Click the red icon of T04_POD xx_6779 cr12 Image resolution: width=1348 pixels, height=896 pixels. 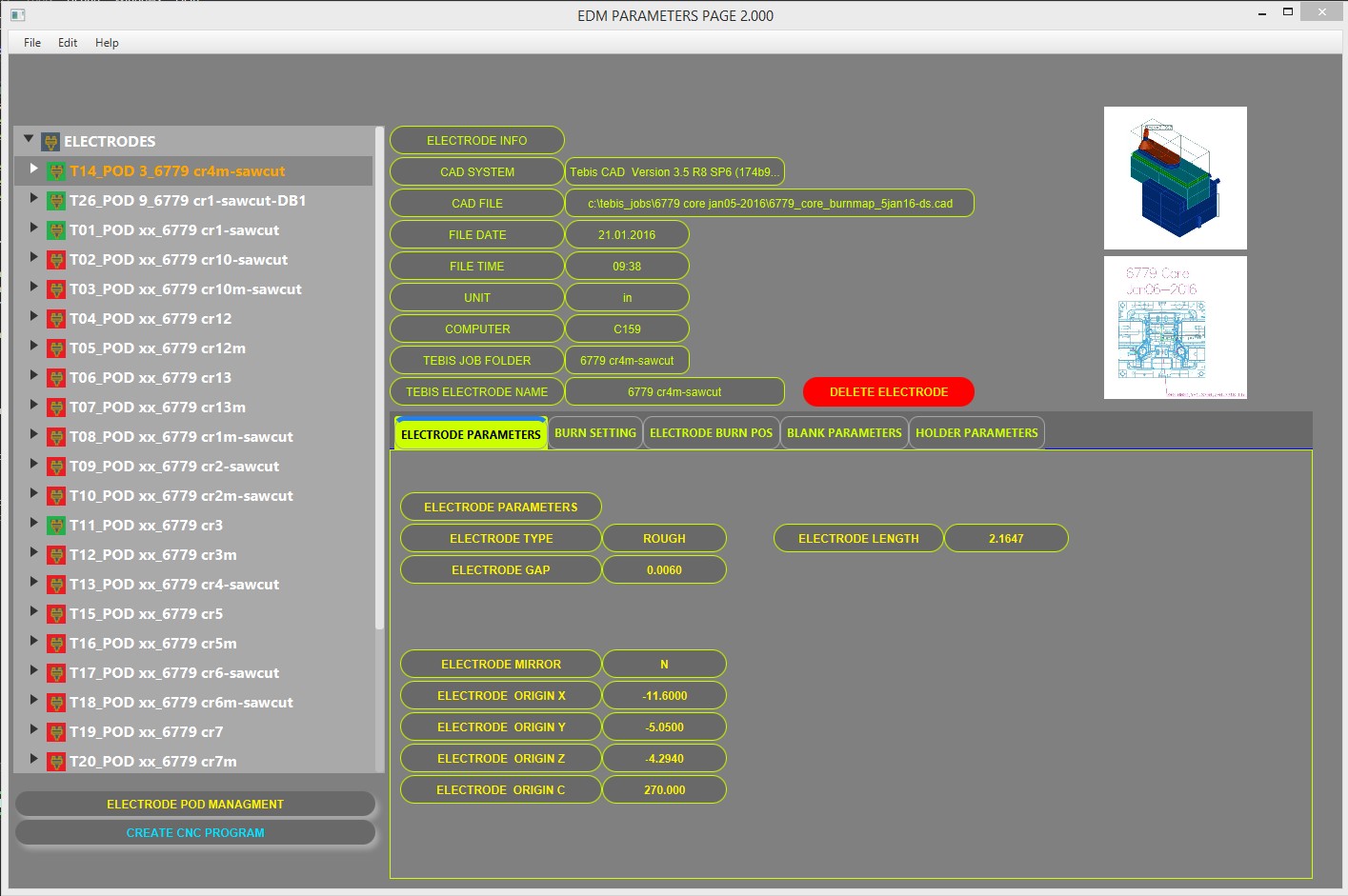click(x=56, y=319)
